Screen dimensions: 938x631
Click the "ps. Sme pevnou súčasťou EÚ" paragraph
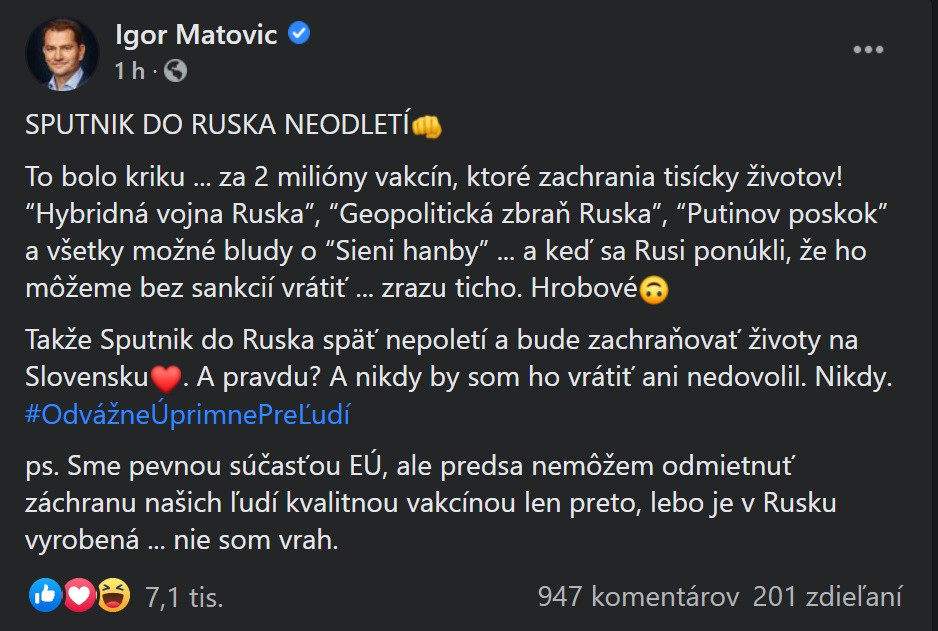coord(430,502)
